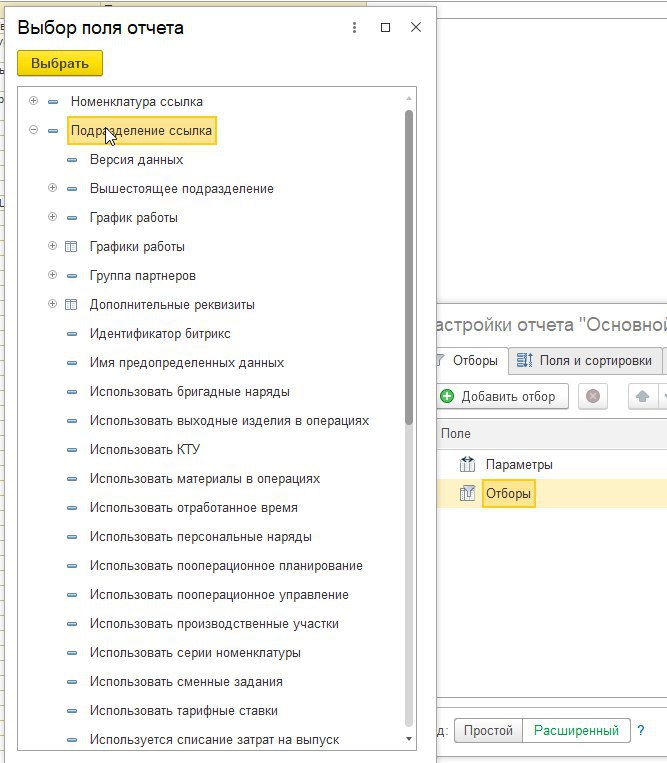667x763 pixels.
Task: Expand Дополнительные реквизиты node
Action: click(53, 304)
